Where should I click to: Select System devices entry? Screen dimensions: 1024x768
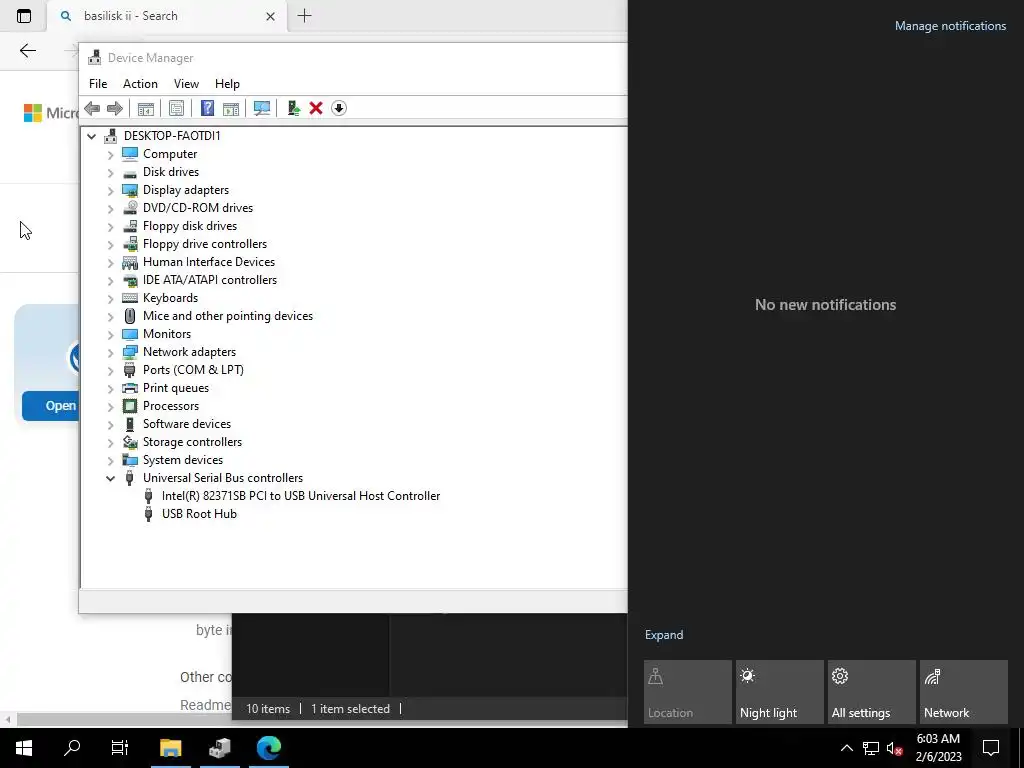183,460
